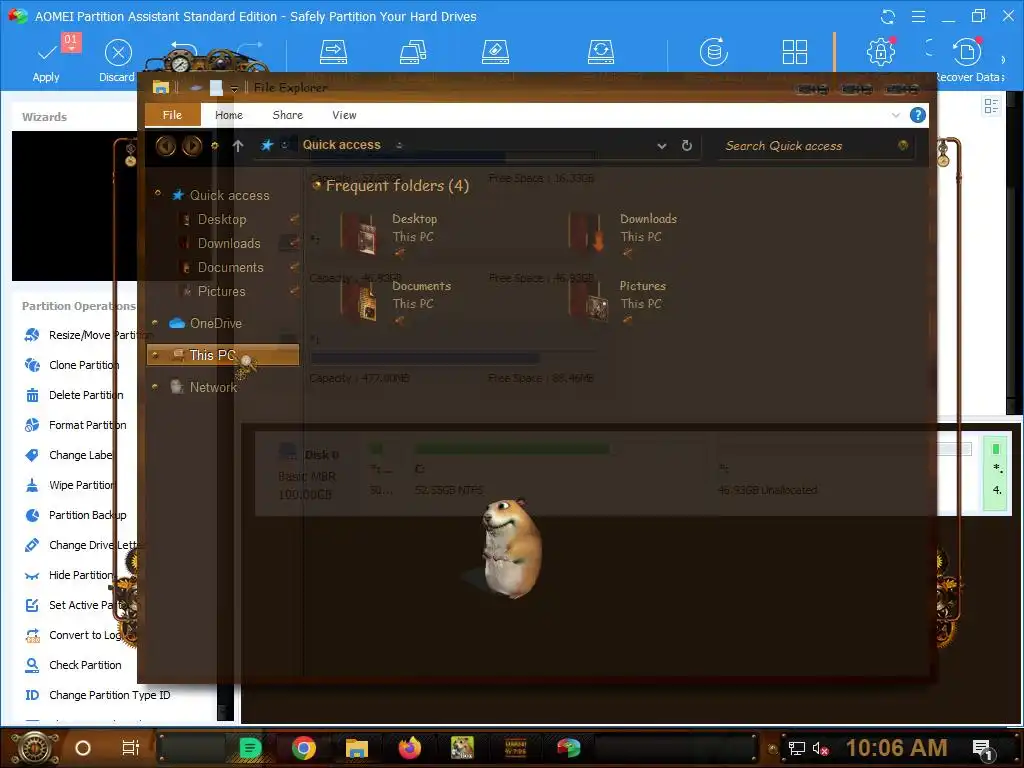Click the wipe disk eraser icon in AOMEI toolbar
The height and width of the screenshot is (768, 1024).
[x=495, y=52]
